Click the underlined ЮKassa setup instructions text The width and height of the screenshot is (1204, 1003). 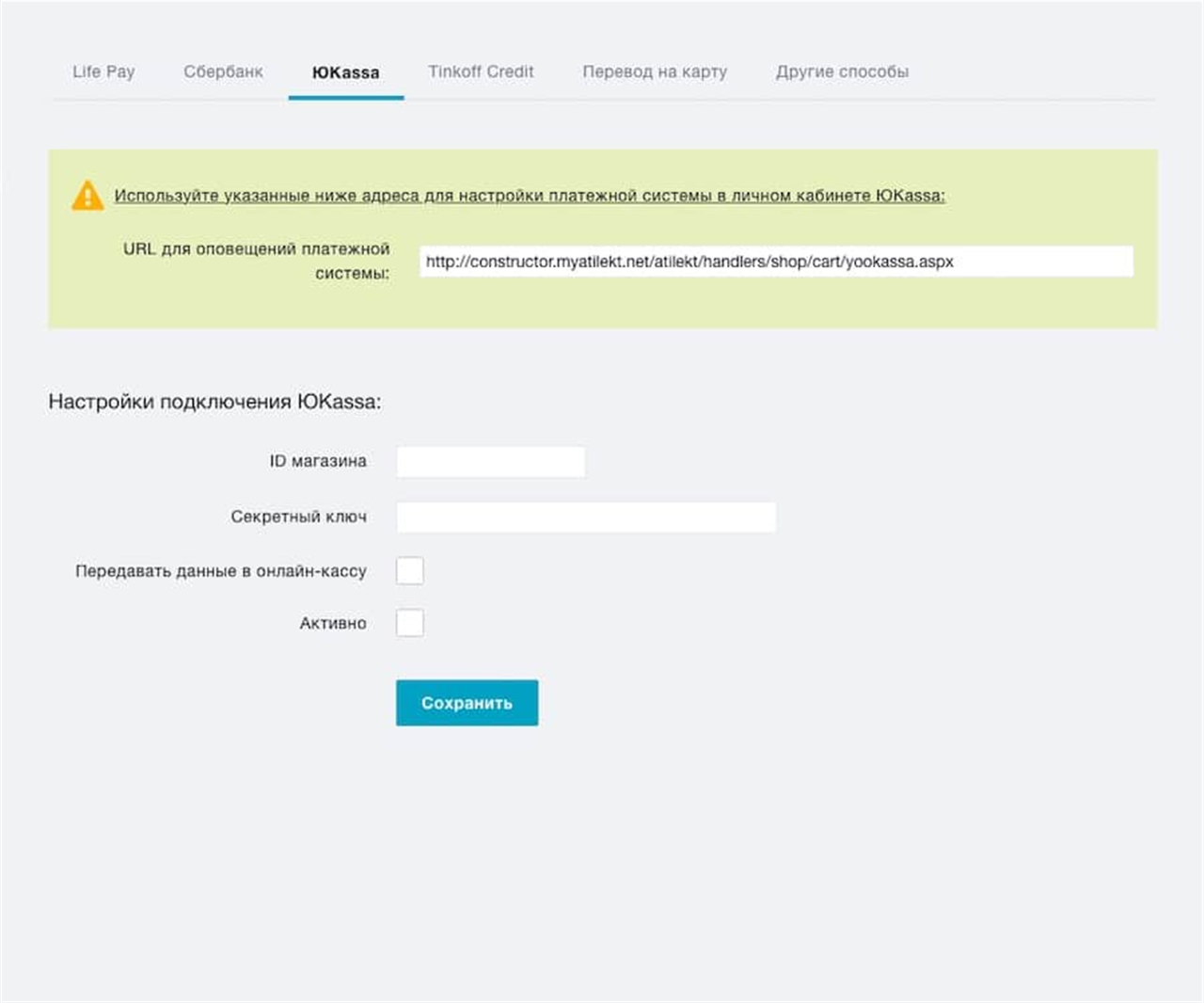click(530, 196)
